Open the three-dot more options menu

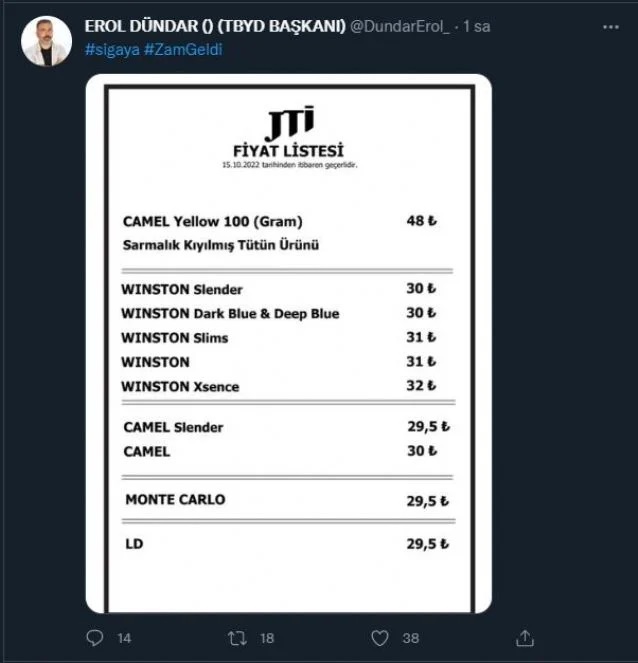pyautogui.click(x=611, y=27)
